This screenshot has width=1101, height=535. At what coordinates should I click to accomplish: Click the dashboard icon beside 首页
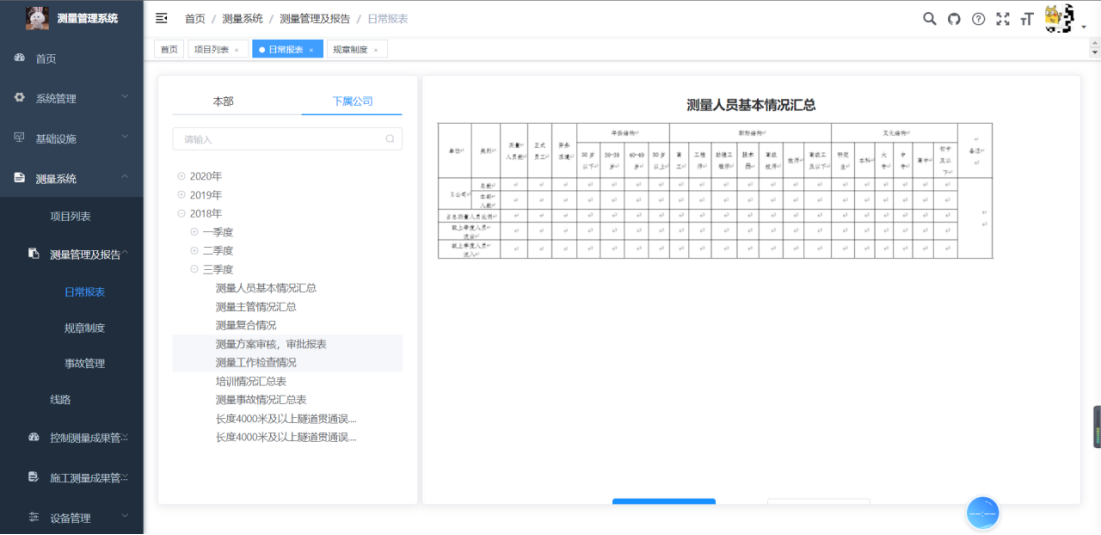coord(19,58)
